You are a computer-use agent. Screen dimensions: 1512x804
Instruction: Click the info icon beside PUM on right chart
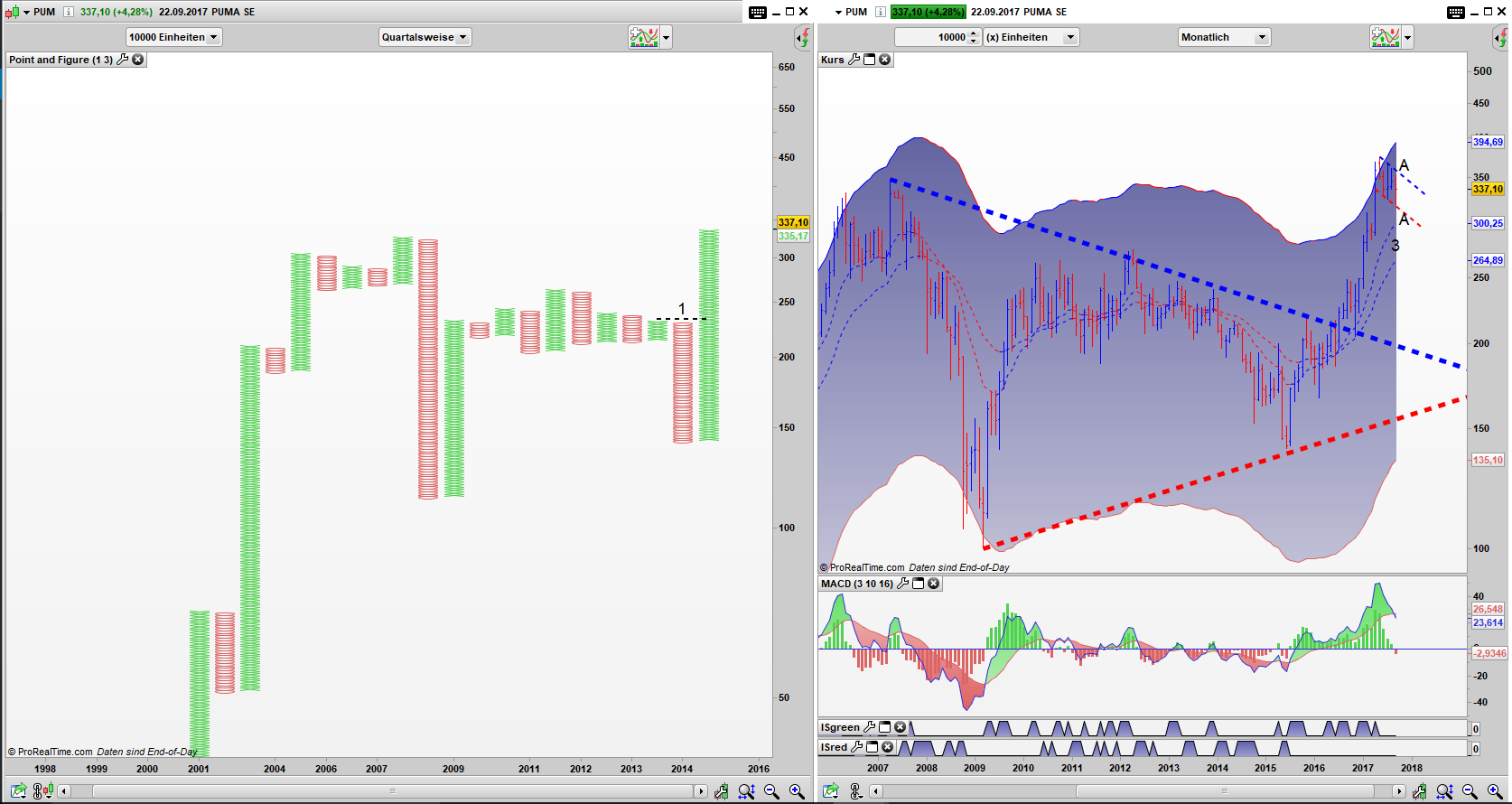pos(880,12)
